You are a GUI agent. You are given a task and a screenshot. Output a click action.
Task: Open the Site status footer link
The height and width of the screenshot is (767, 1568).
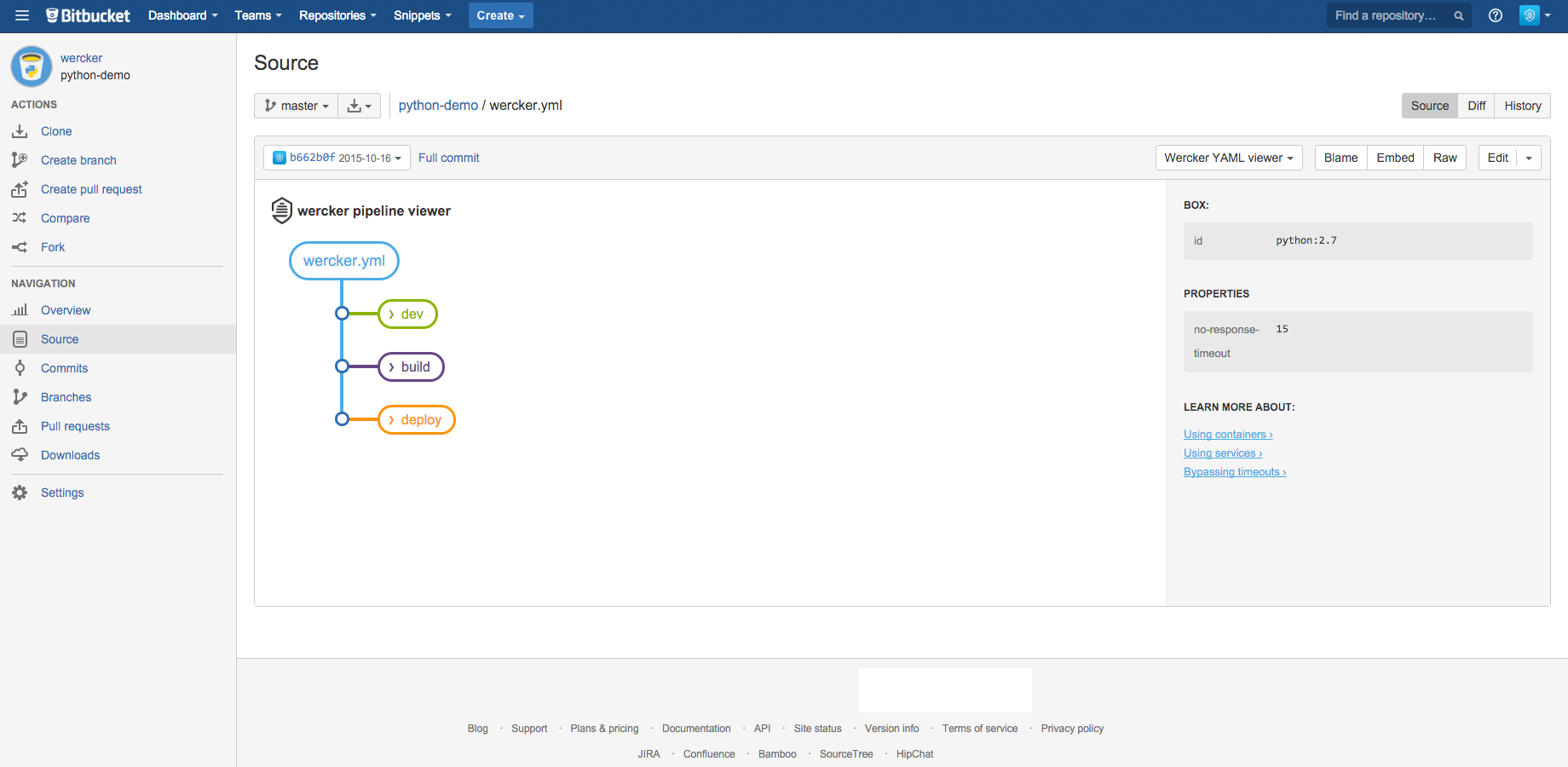click(817, 729)
